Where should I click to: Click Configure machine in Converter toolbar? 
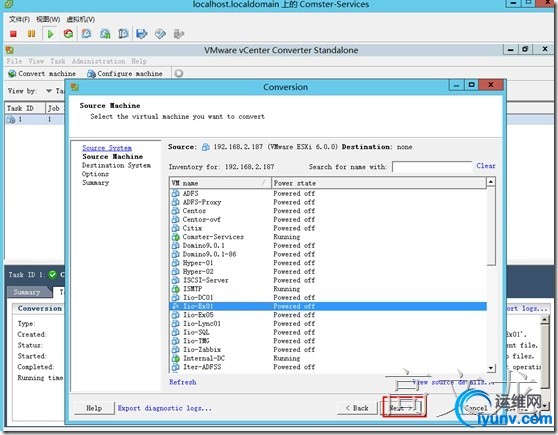[x=125, y=73]
